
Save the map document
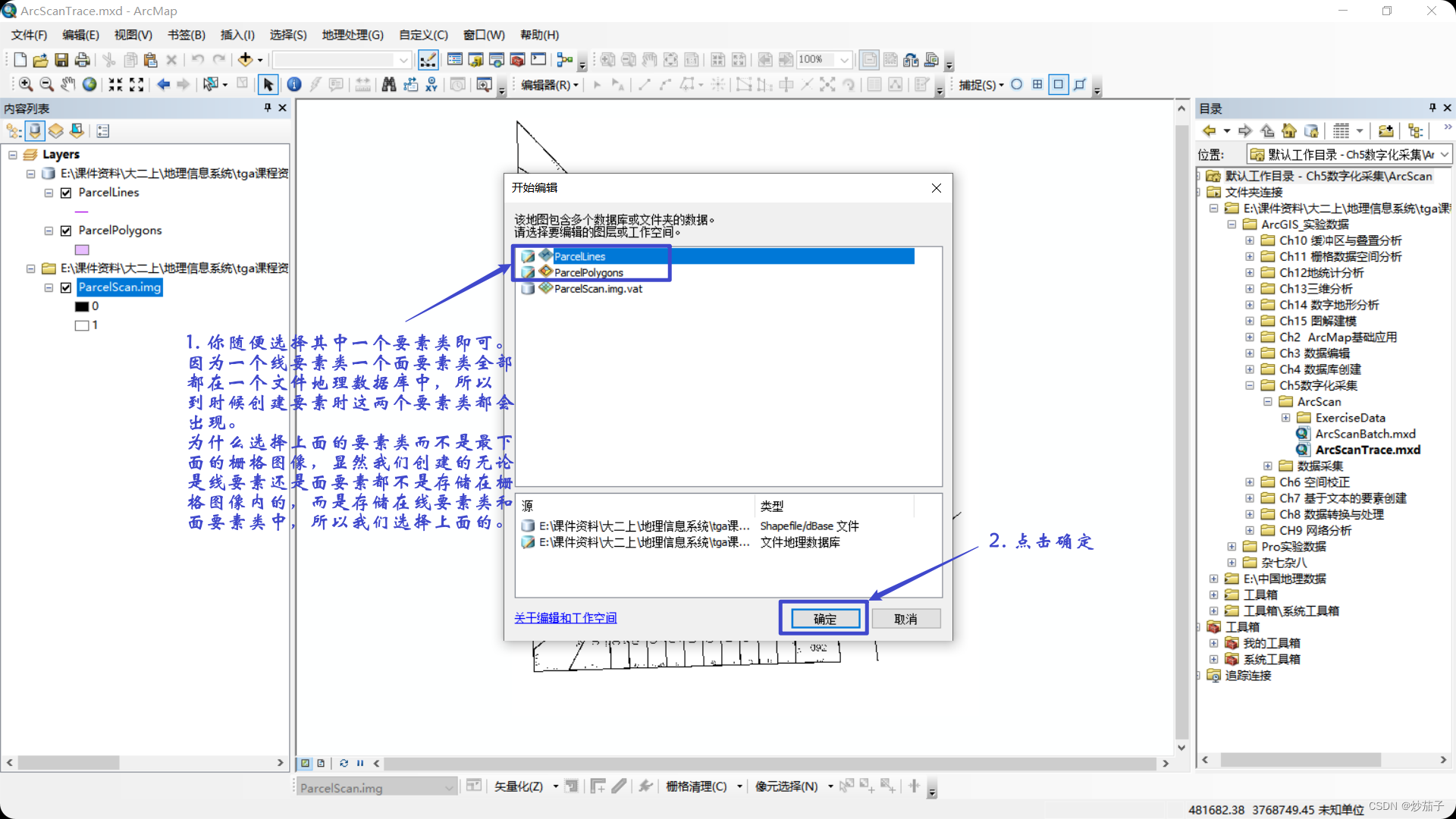point(61,60)
